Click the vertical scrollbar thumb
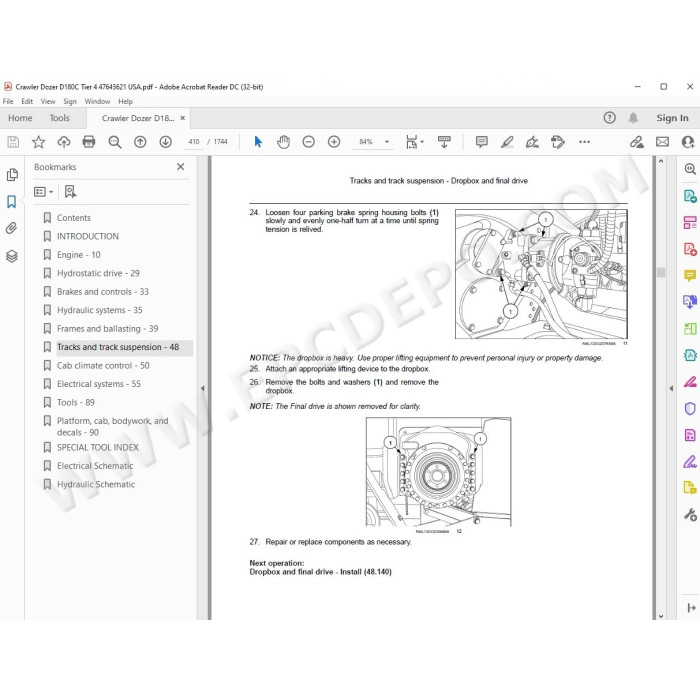This screenshot has width=700, height=700. tap(661, 272)
